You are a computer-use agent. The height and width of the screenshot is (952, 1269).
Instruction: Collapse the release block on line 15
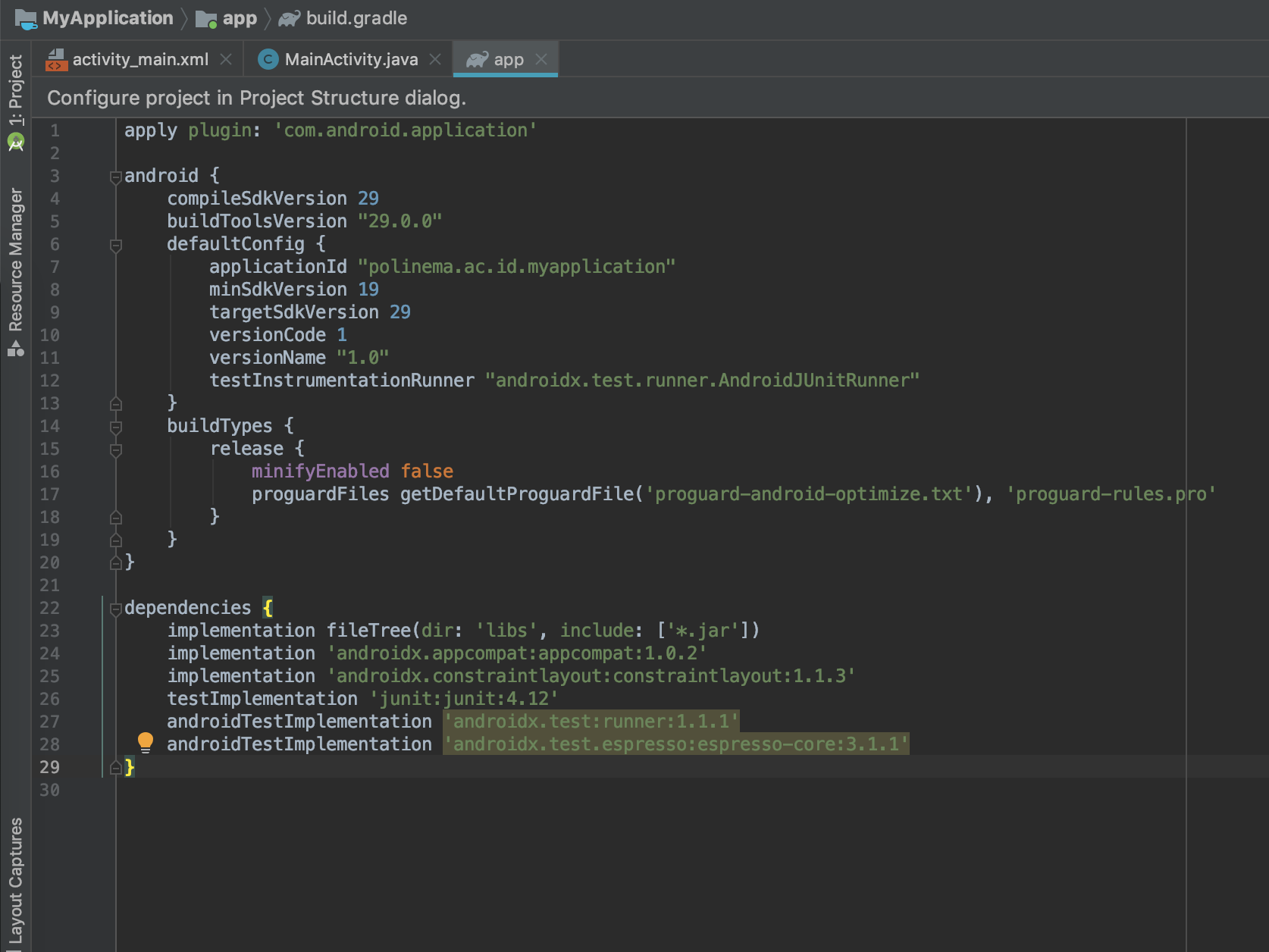(x=116, y=450)
